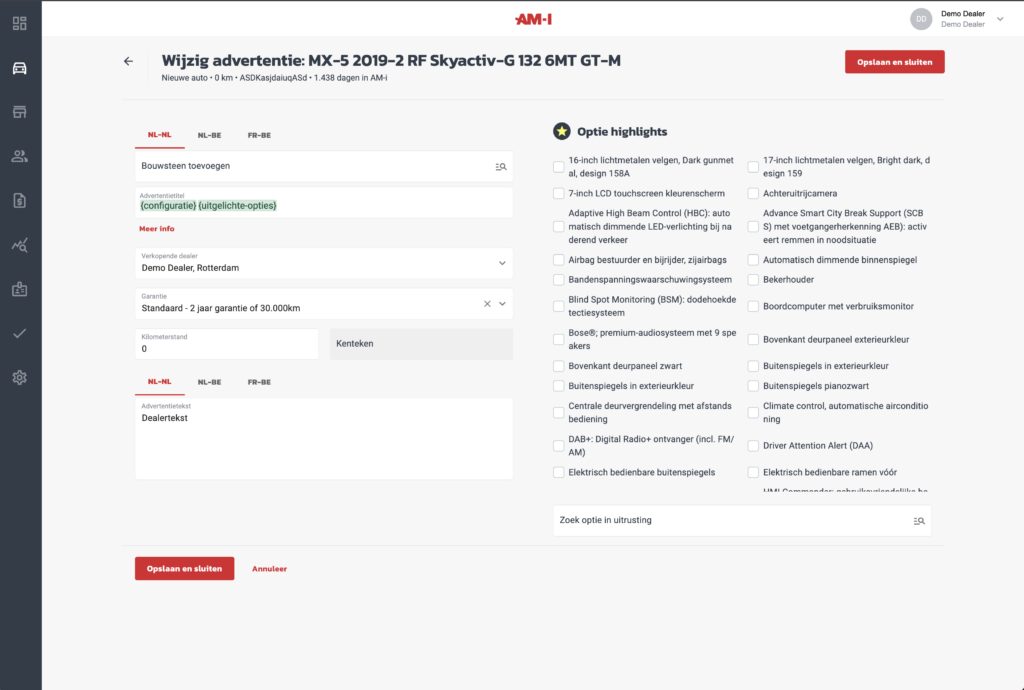The image size is (1024, 690).
Task: Click the Zoek optie in uitrusting field
Action: [730, 520]
